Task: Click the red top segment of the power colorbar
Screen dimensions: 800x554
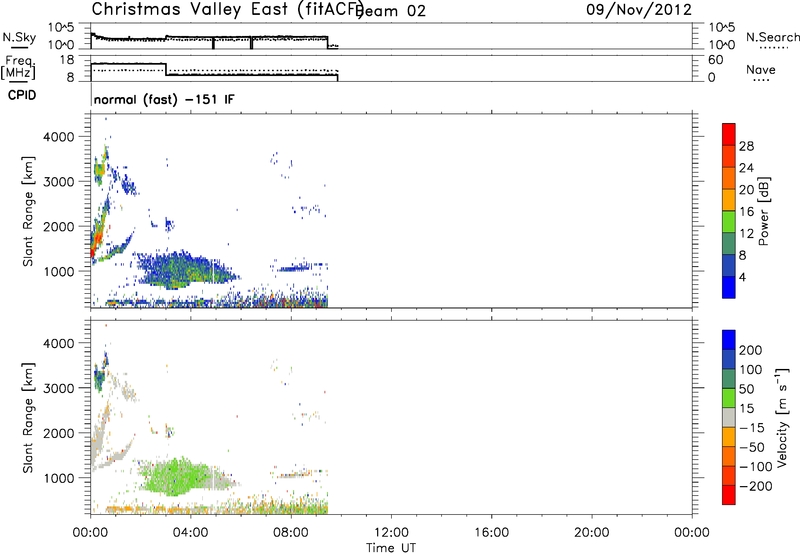Action: coord(729,134)
